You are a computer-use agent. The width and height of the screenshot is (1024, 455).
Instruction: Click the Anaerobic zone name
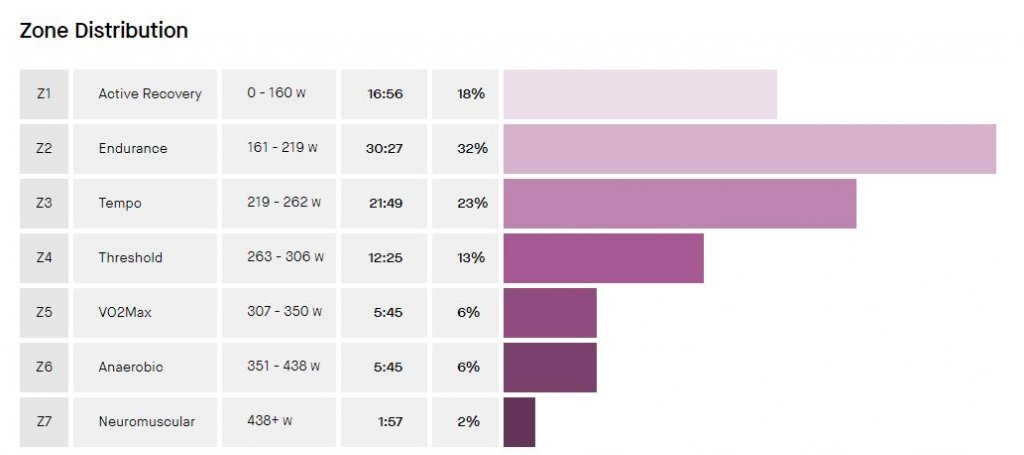[130, 367]
